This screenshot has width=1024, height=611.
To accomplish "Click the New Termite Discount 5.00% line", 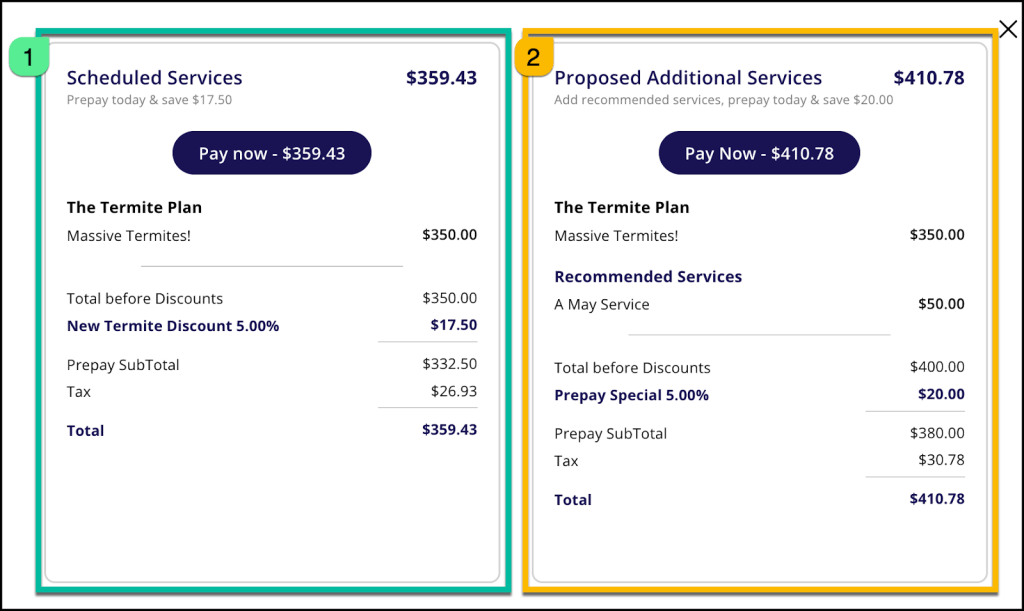I will pyautogui.click(x=173, y=326).
